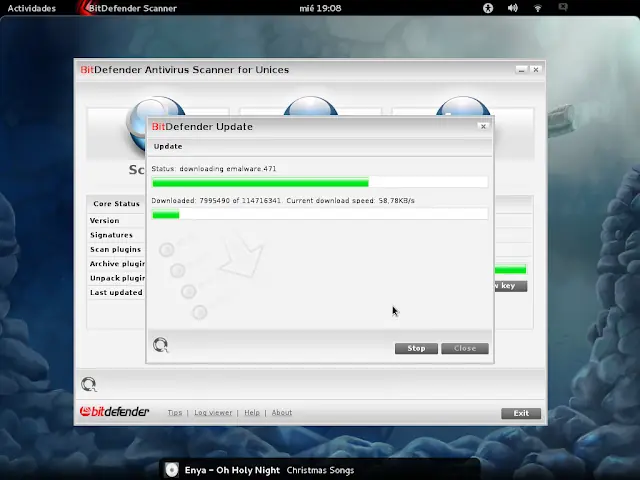
Task: Open the Enya – Oh Holy Night notification
Action: click(x=232, y=470)
